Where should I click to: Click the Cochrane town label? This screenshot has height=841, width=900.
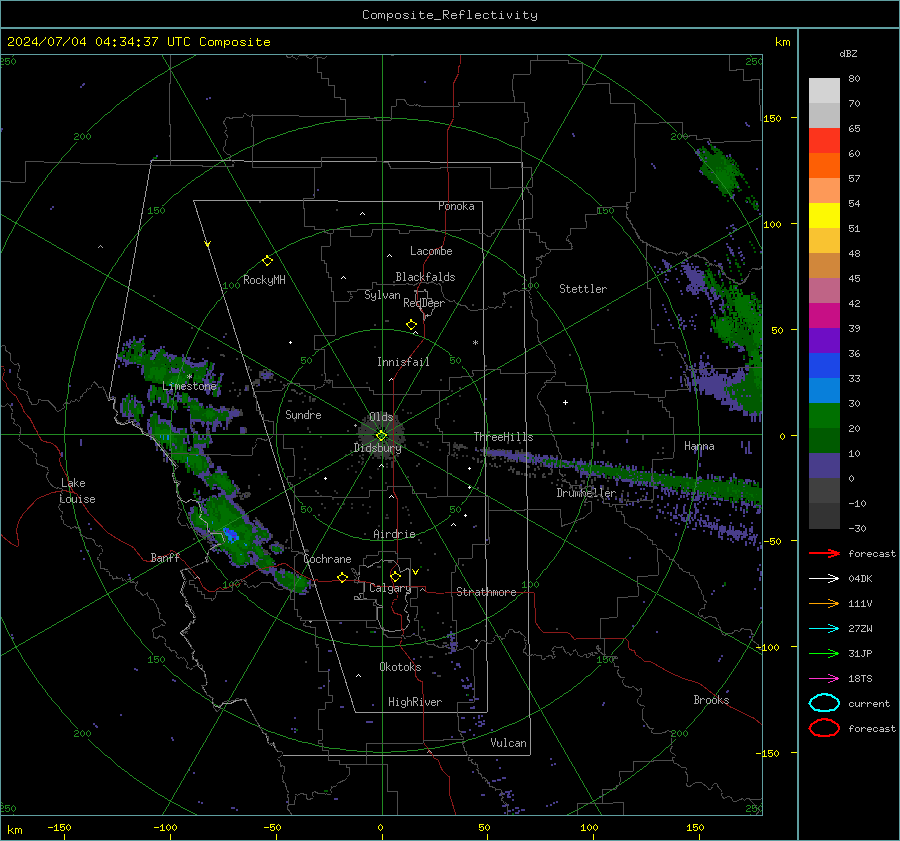tap(327, 559)
